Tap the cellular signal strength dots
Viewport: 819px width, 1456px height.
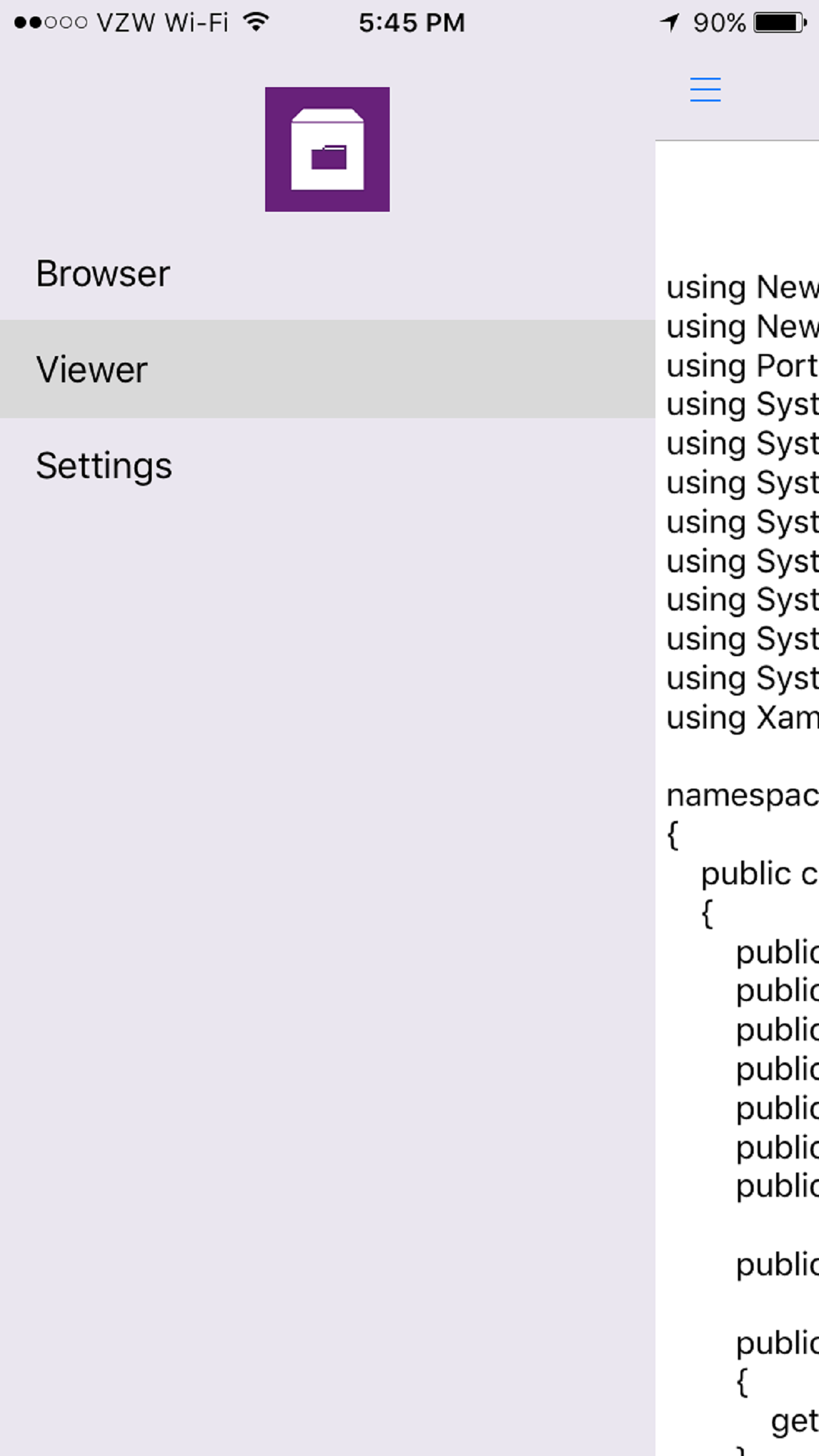click(50, 23)
